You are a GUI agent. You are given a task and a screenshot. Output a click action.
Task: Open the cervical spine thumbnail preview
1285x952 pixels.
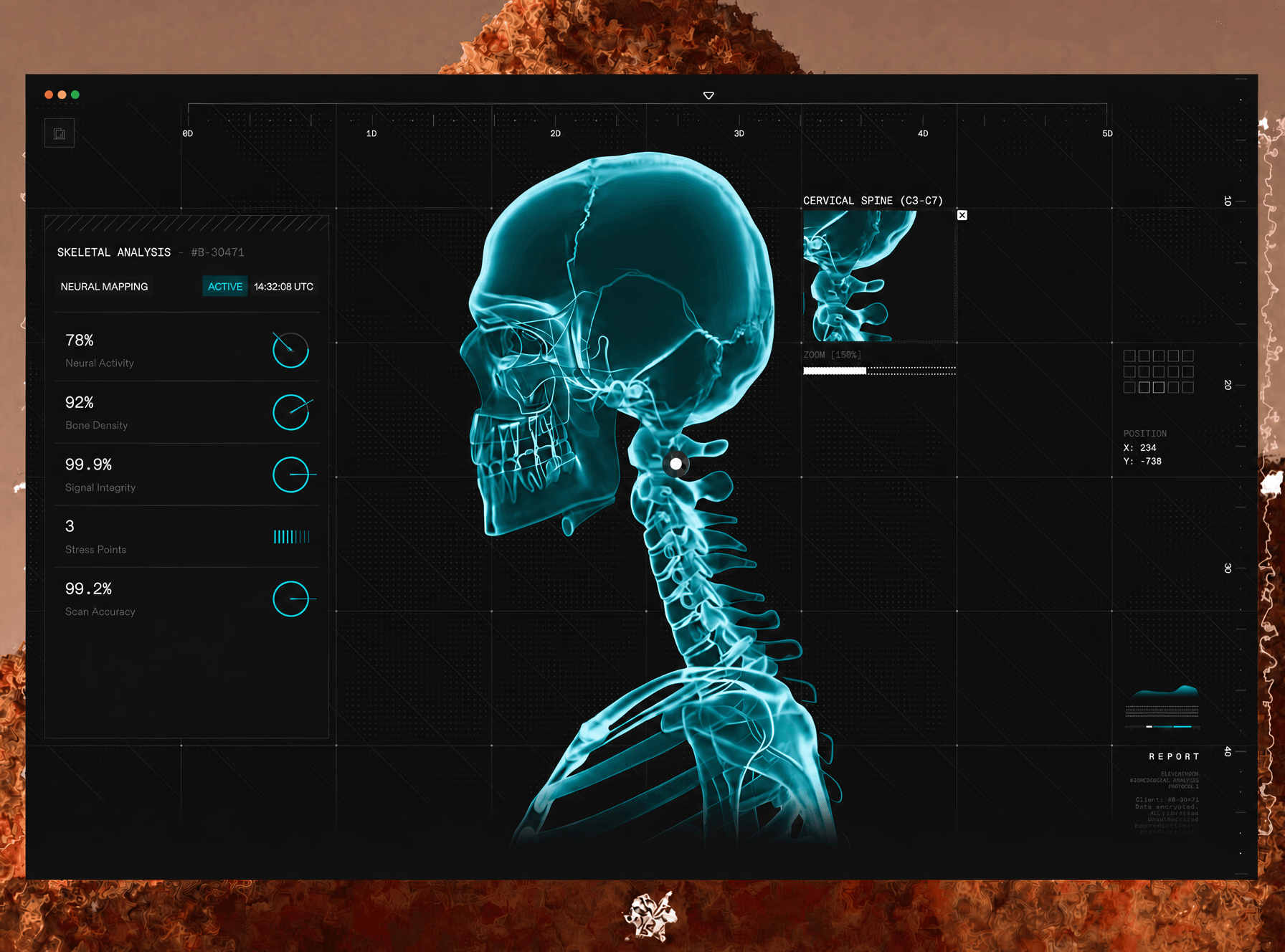point(879,276)
